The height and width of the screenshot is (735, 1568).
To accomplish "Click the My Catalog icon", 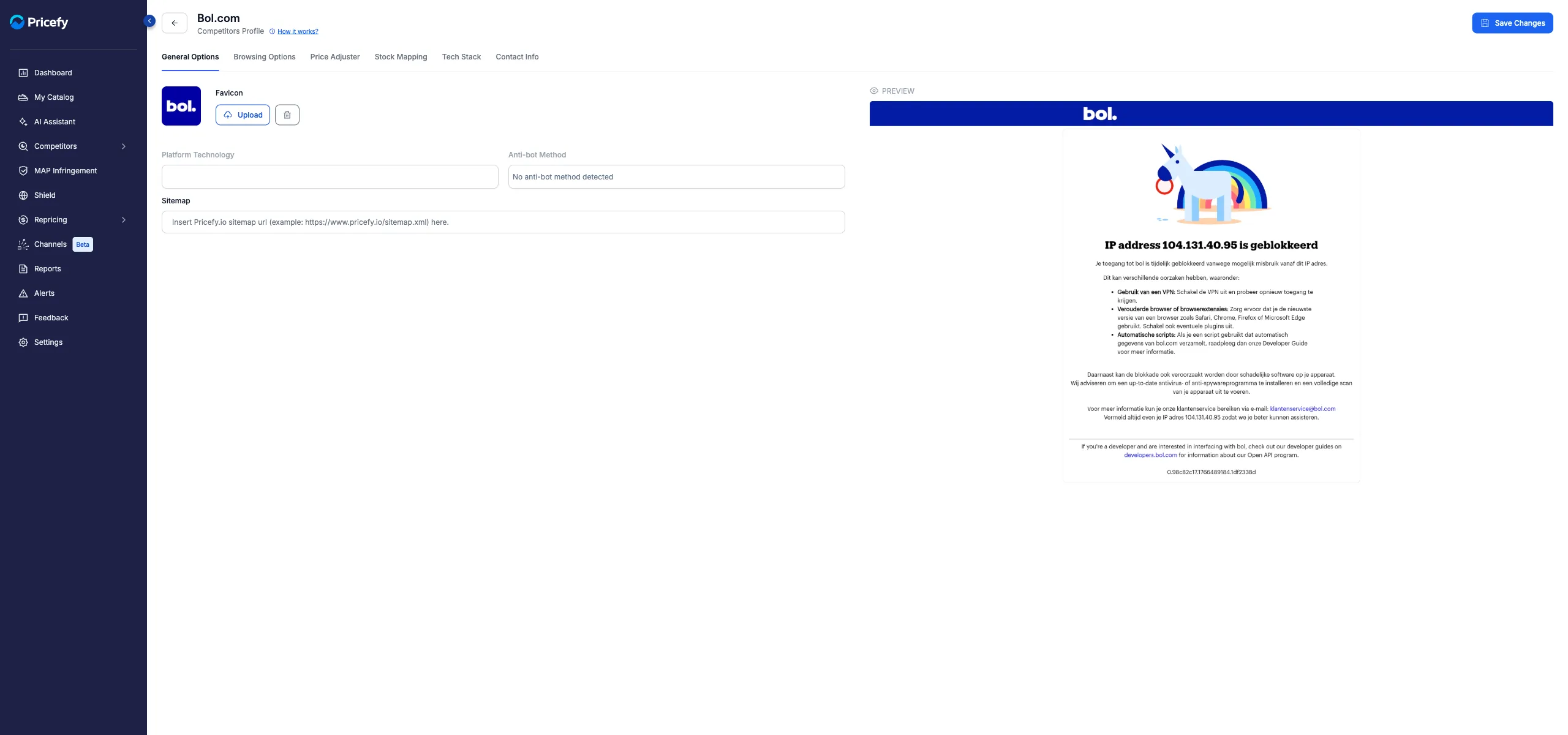I will 23,97.
